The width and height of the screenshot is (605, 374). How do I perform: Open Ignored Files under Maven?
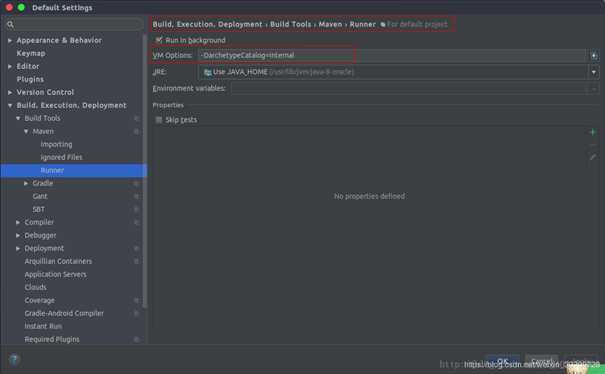point(61,157)
